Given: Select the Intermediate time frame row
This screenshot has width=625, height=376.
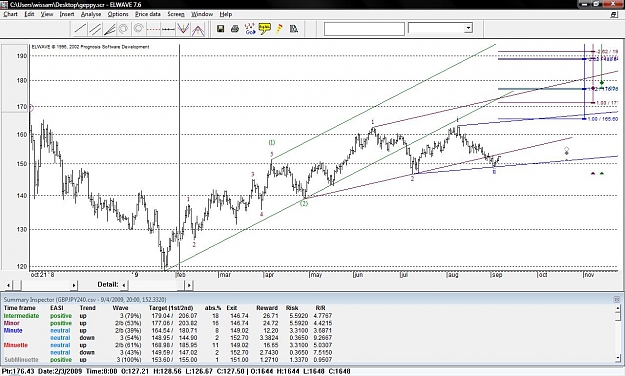Looking at the screenshot, I should click(168, 315).
